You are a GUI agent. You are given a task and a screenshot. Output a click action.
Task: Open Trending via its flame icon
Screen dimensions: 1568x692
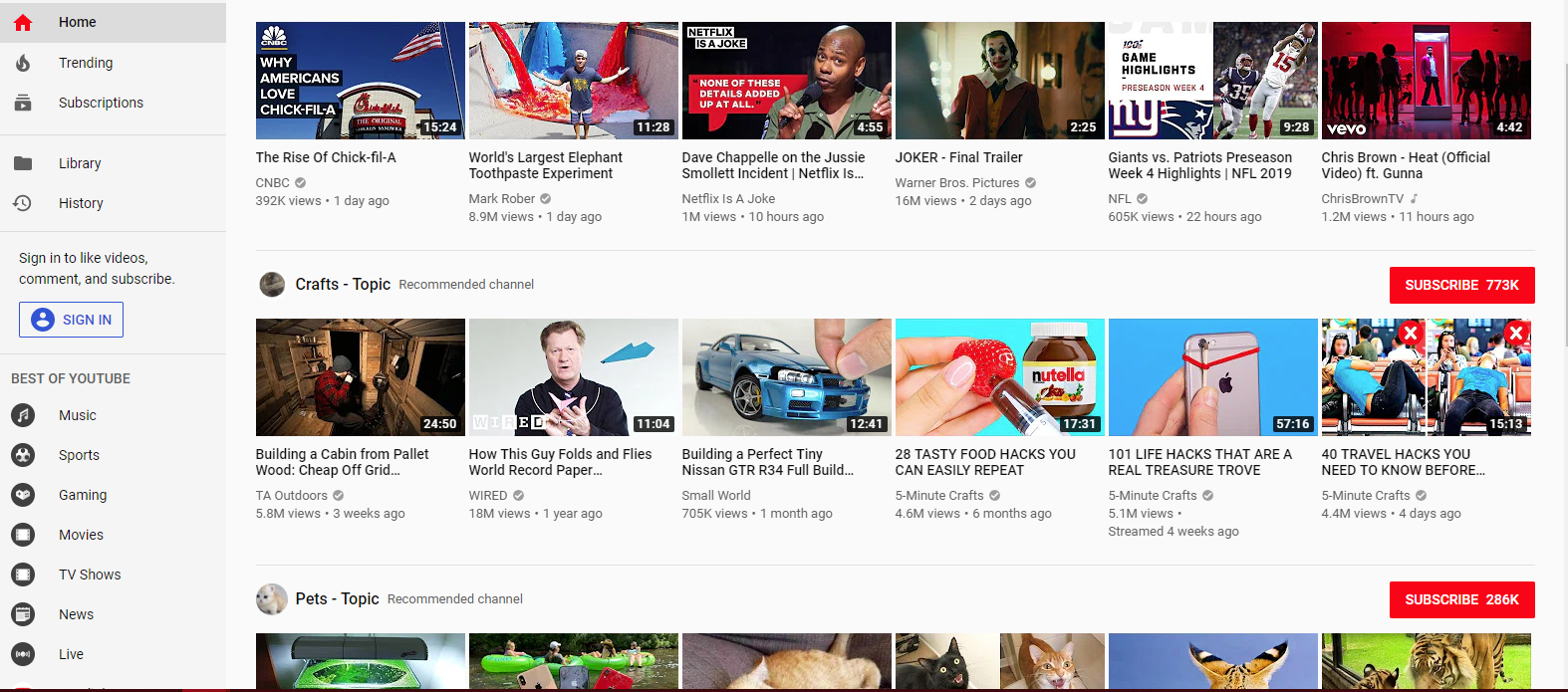click(23, 63)
